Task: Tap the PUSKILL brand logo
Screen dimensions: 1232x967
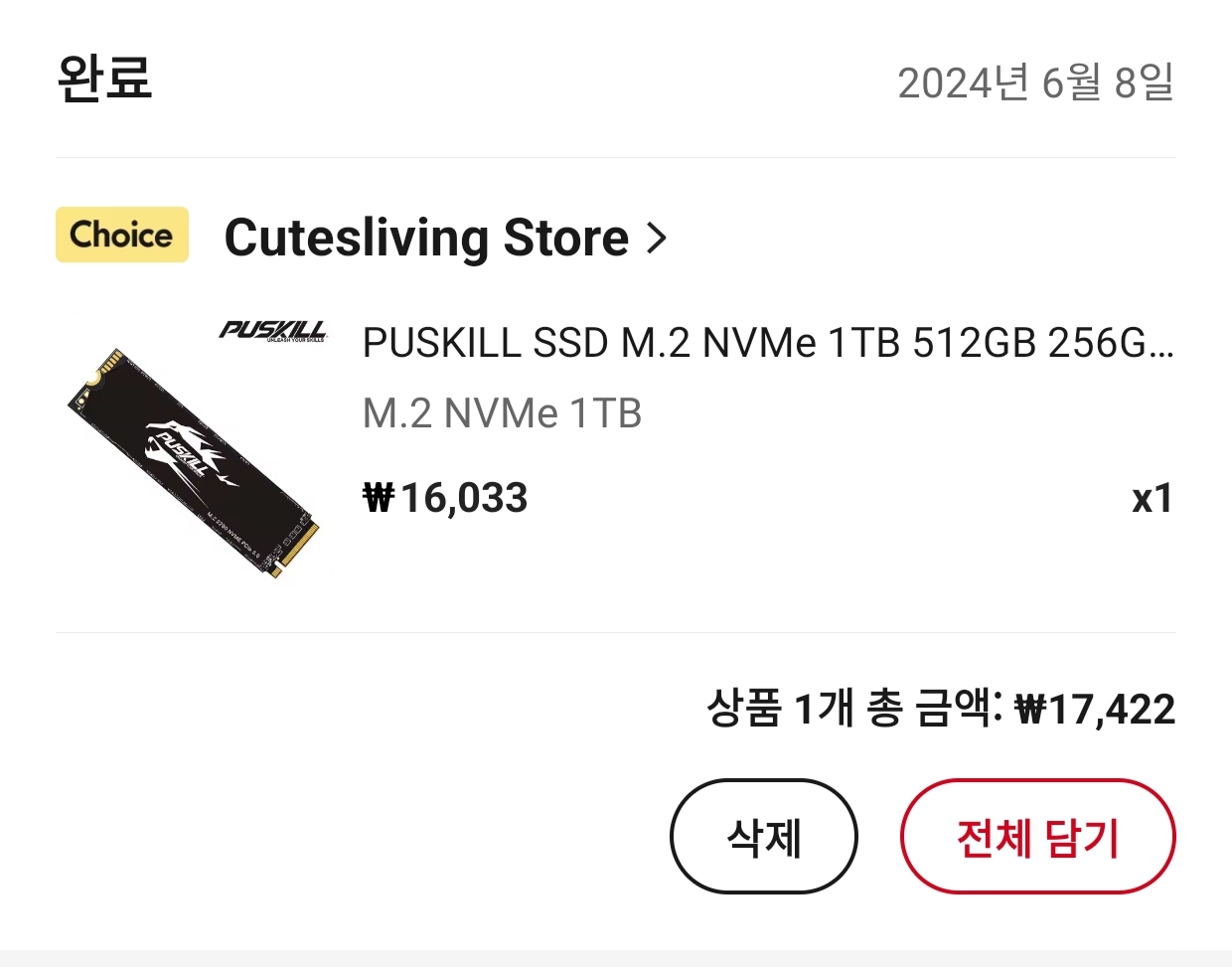Action: (x=273, y=331)
